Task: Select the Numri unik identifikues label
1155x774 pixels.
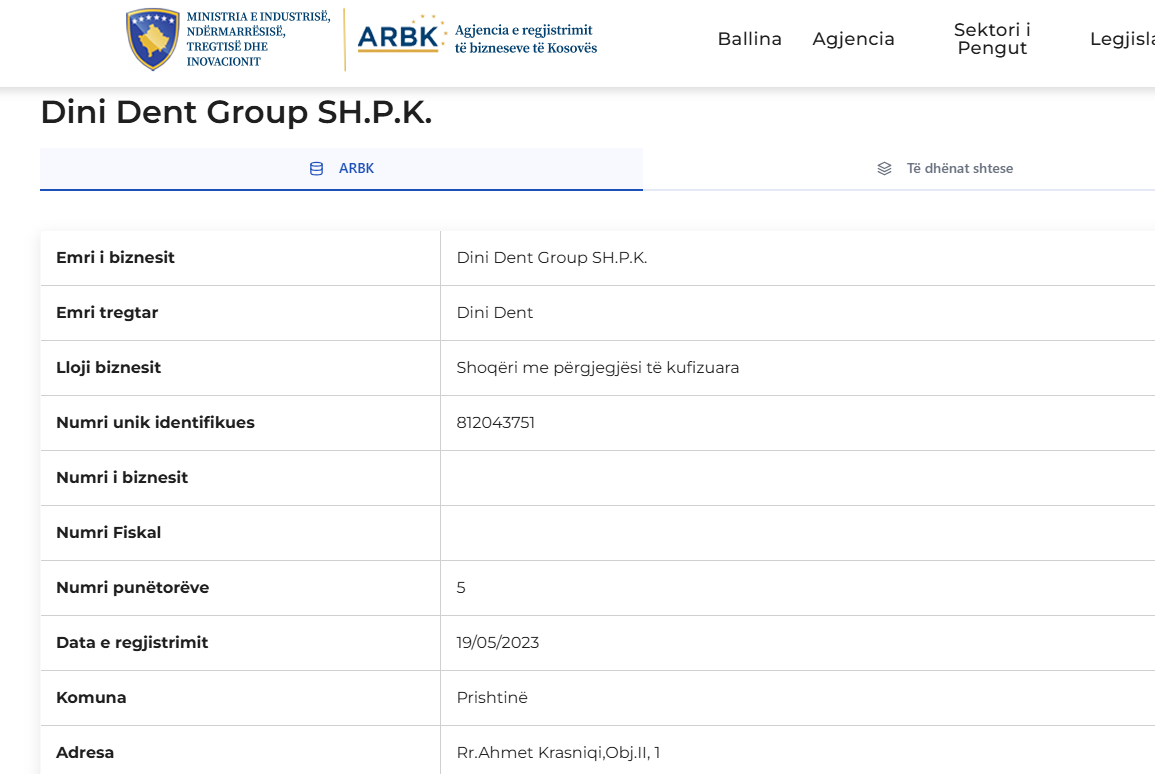Action: click(x=155, y=423)
